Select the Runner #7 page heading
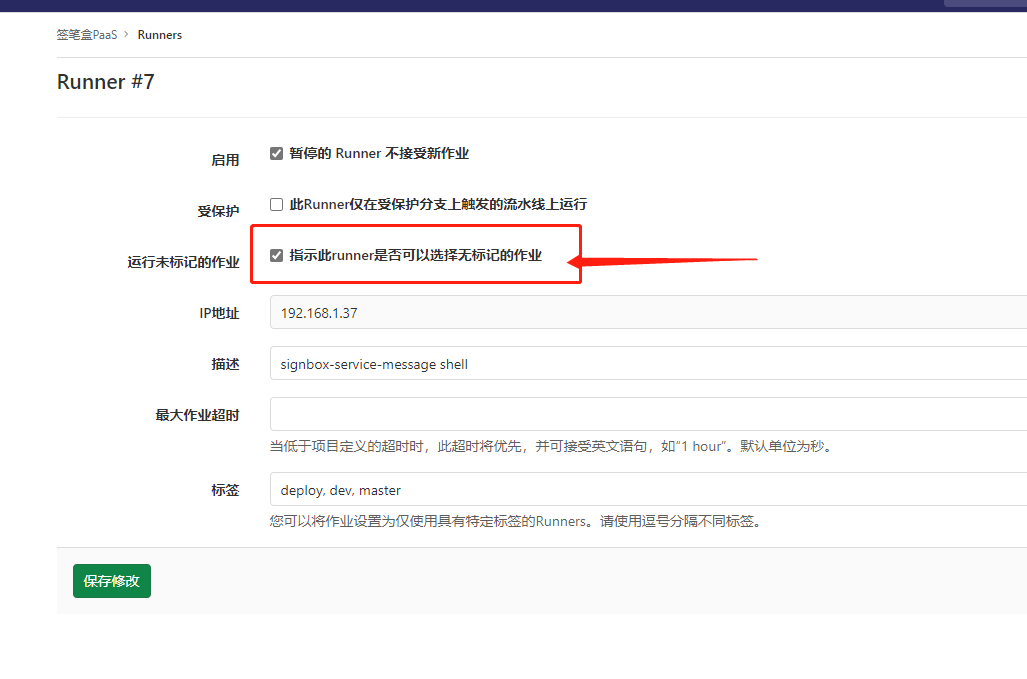1027x679 pixels. coord(105,82)
